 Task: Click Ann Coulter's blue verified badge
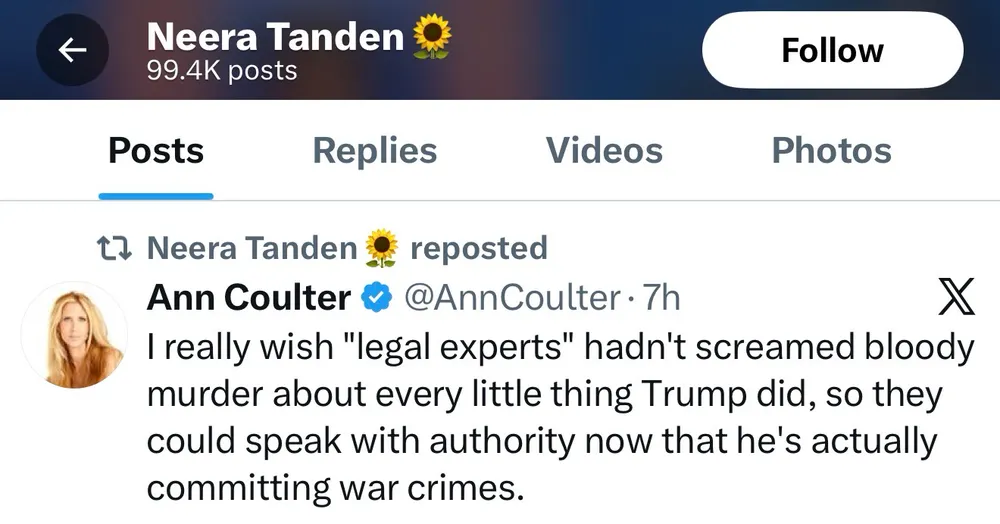(376, 297)
